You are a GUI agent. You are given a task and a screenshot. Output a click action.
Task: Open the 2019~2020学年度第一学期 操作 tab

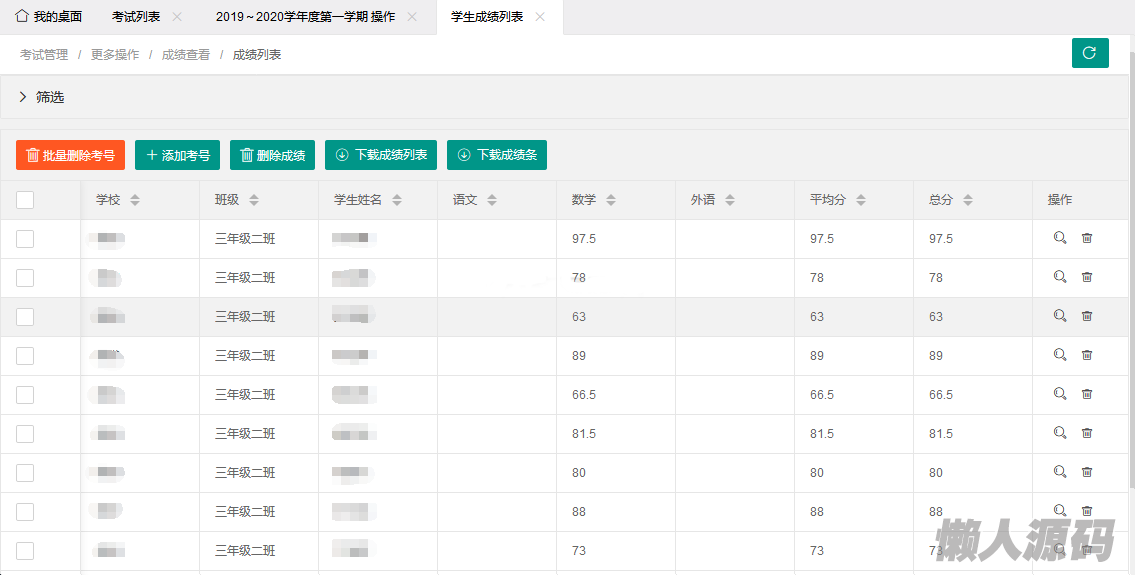pos(305,17)
